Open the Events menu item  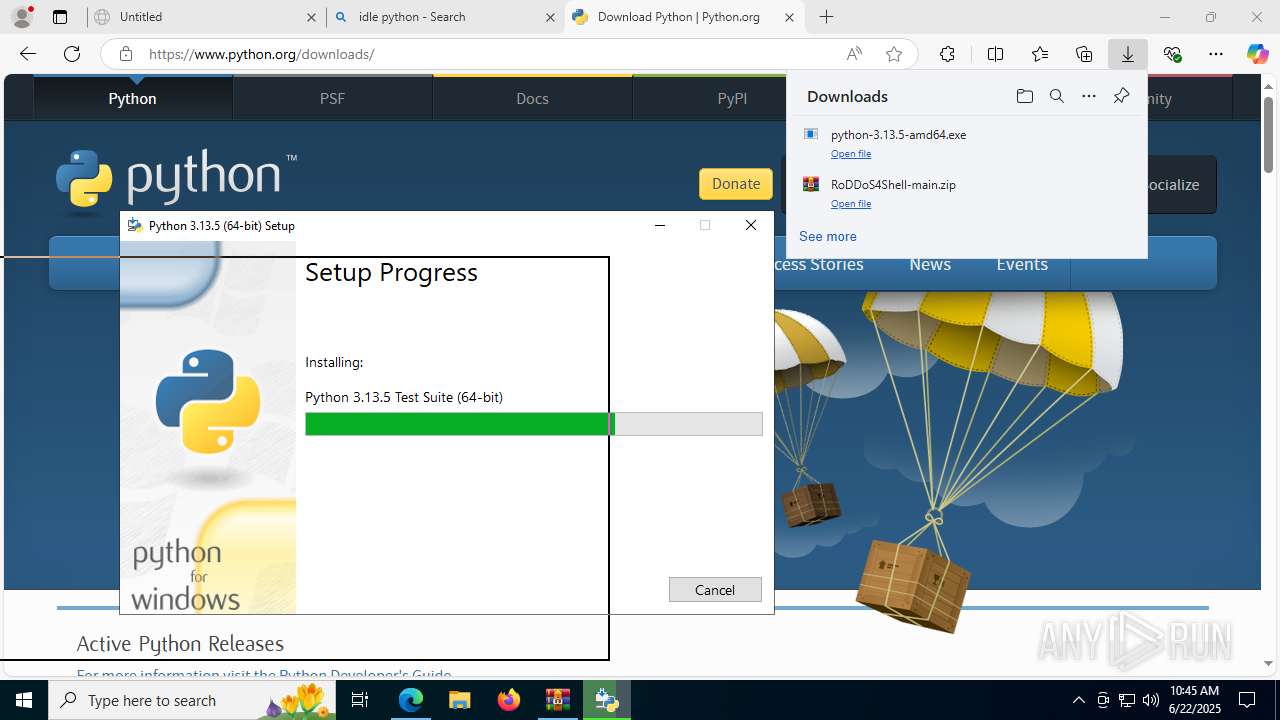coord(1022,264)
